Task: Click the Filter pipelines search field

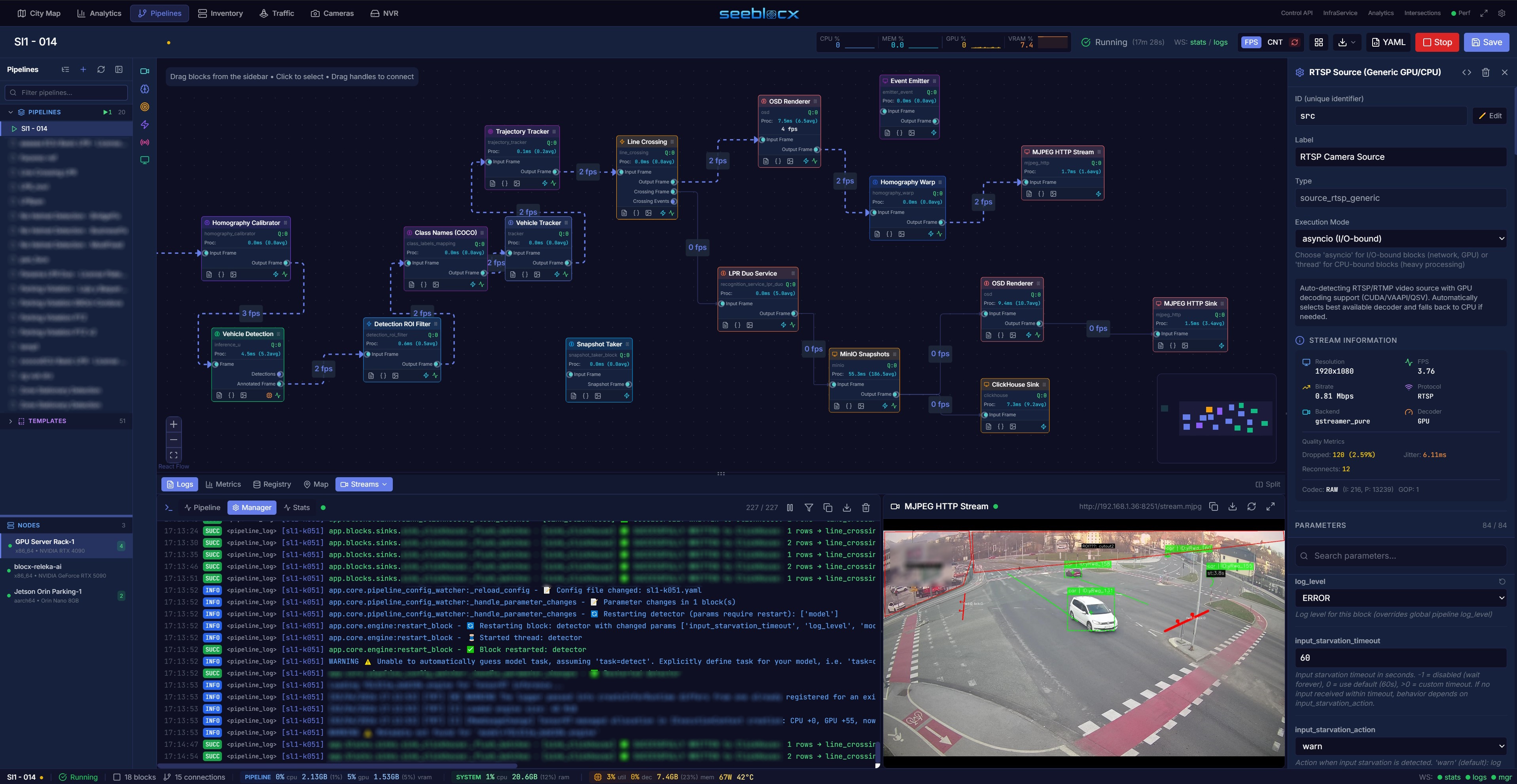Action: [x=66, y=93]
